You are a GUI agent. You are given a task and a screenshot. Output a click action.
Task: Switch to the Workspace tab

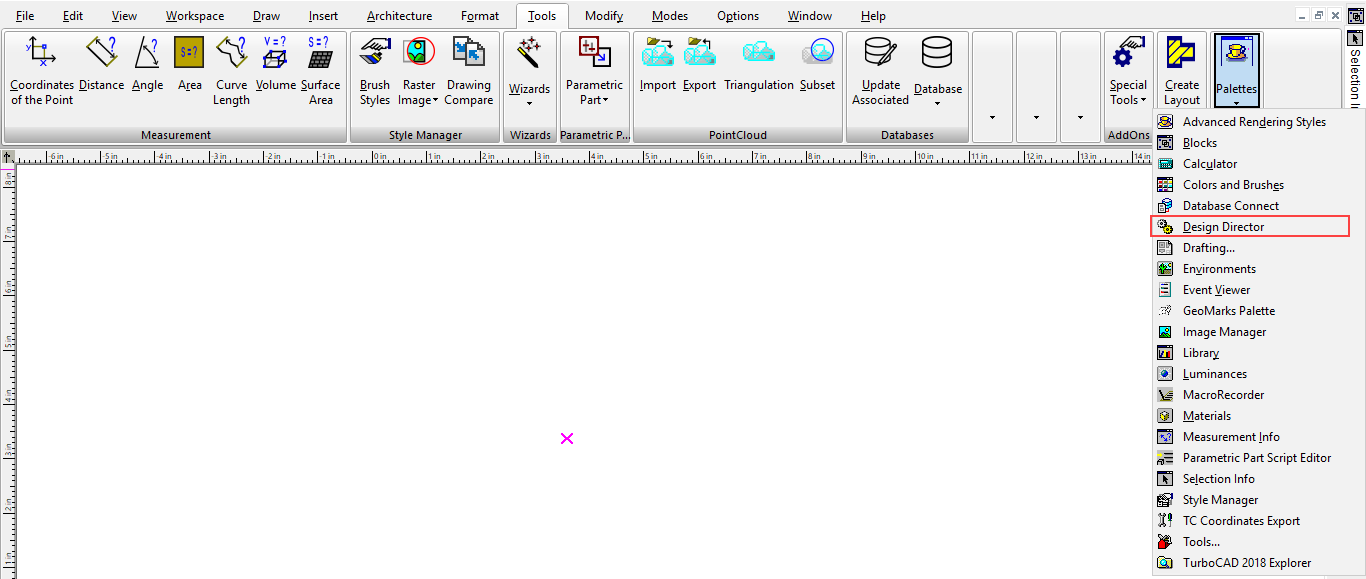195,16
